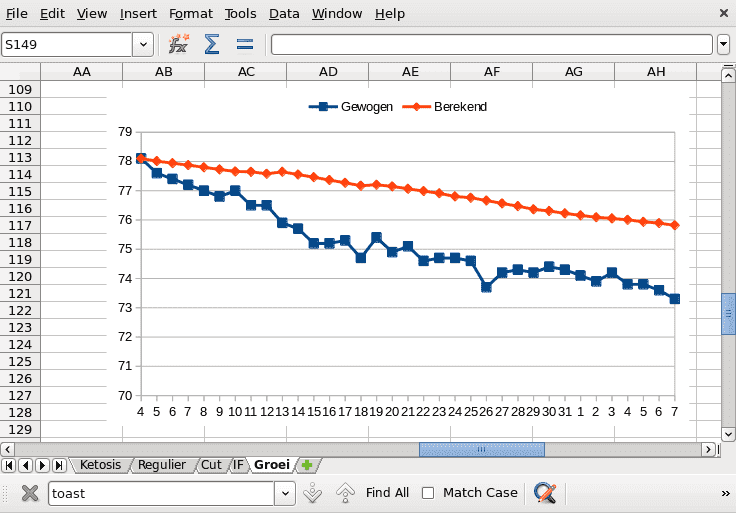Viewport: 736px width, 513px height.
Task: Open the Insert menu
Action: pyautogui.click(x=138, y=14)
